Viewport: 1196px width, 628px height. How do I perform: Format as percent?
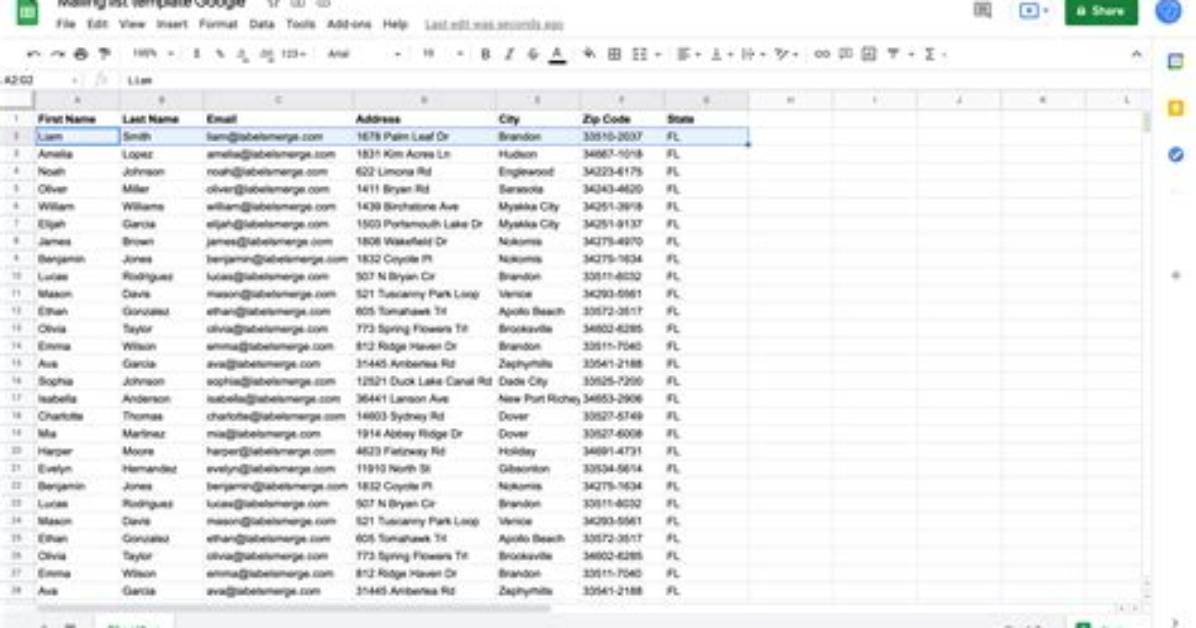(220, 54)
